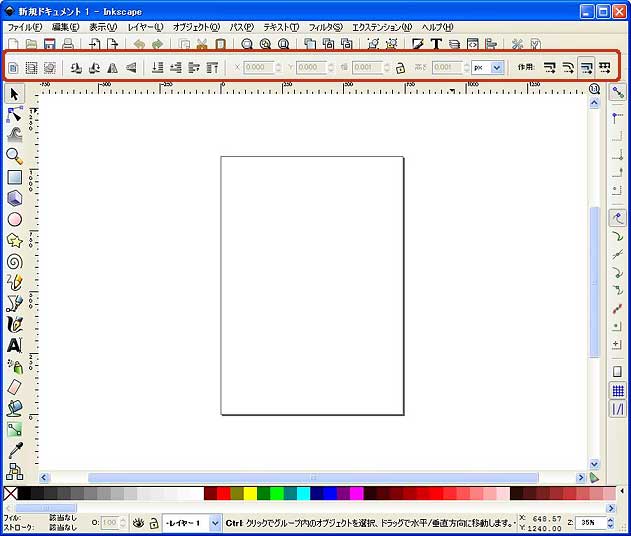Toggle snap to guides

[x=618, y=409]
